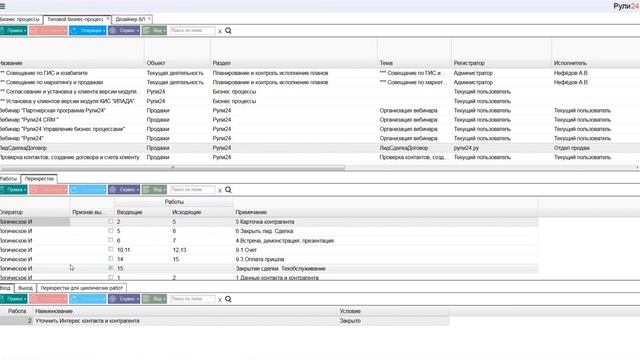Close the Дизайнер БП tab
640x360 pixels.
(x=149, y=19)
